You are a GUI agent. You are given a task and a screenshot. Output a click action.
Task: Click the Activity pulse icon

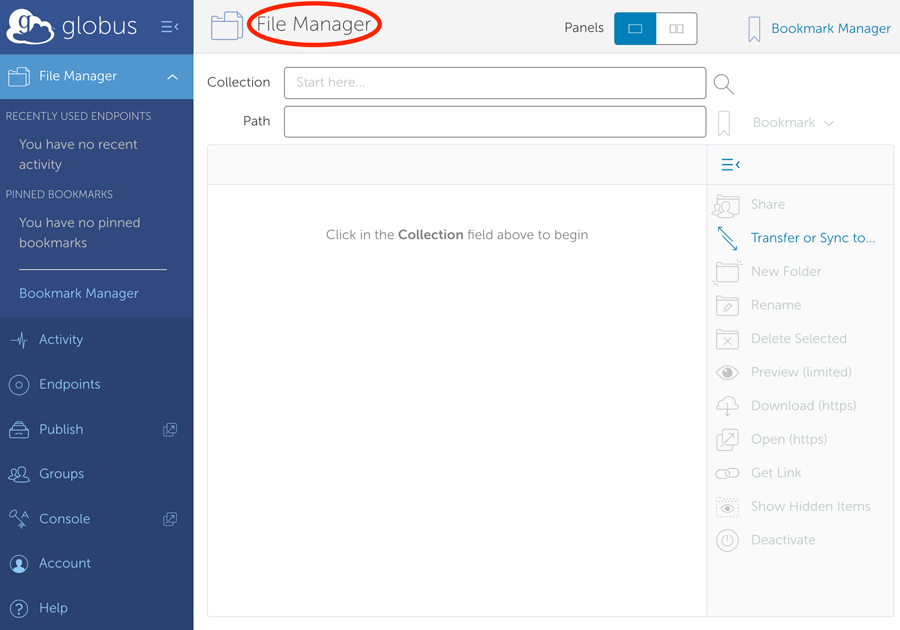19,340
